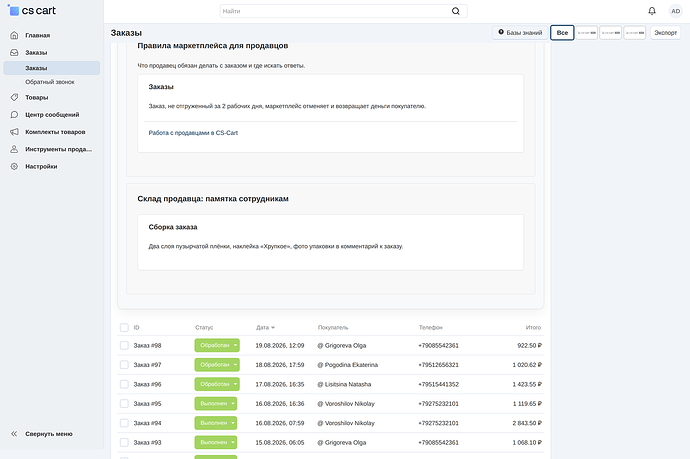Image resolution: width=690 pixels, height=459 pixels.
Task: Click the Сборка заказа card heading
Action: coord(173,227)
